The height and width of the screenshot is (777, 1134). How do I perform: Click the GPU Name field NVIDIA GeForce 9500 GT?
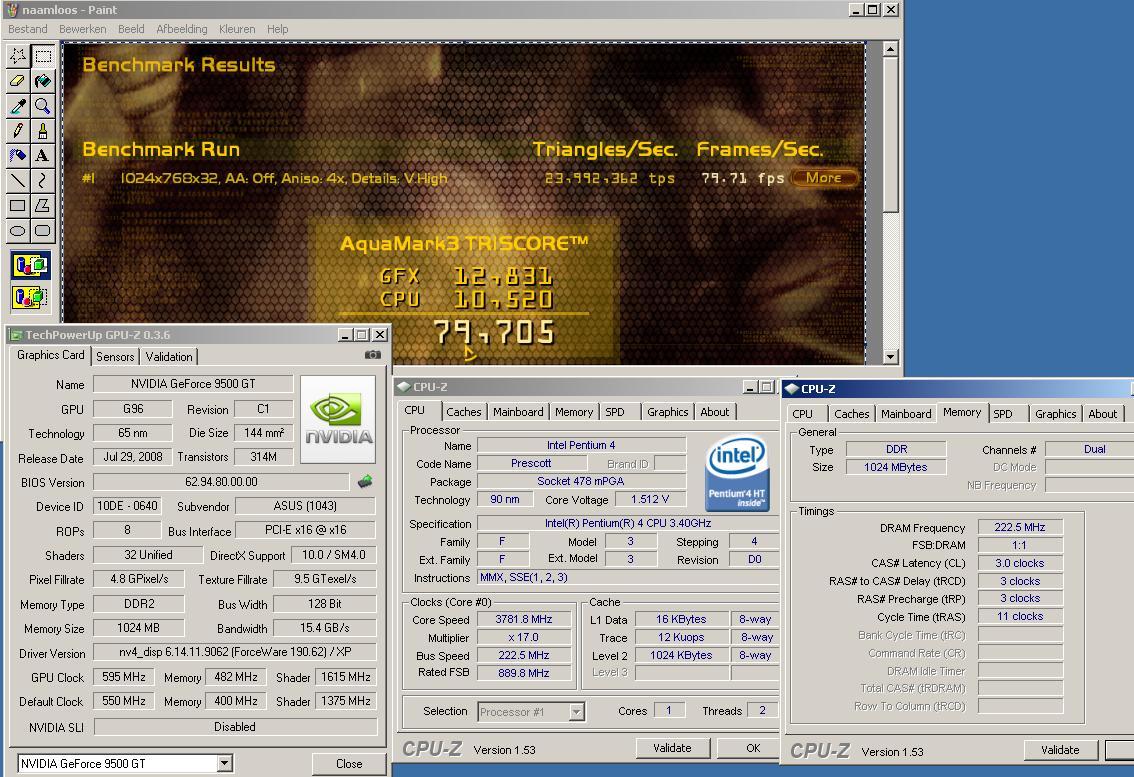[x=193, y=384]
